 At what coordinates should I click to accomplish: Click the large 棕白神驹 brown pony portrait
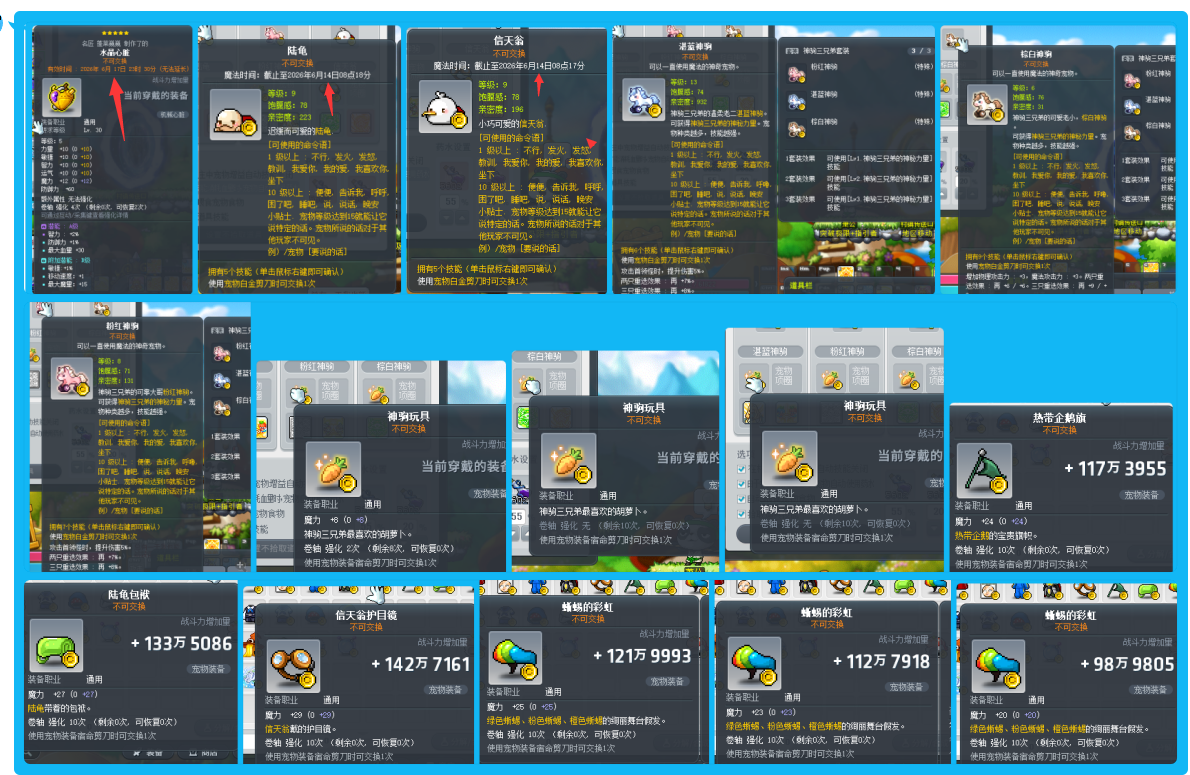[x=987, y=104]
